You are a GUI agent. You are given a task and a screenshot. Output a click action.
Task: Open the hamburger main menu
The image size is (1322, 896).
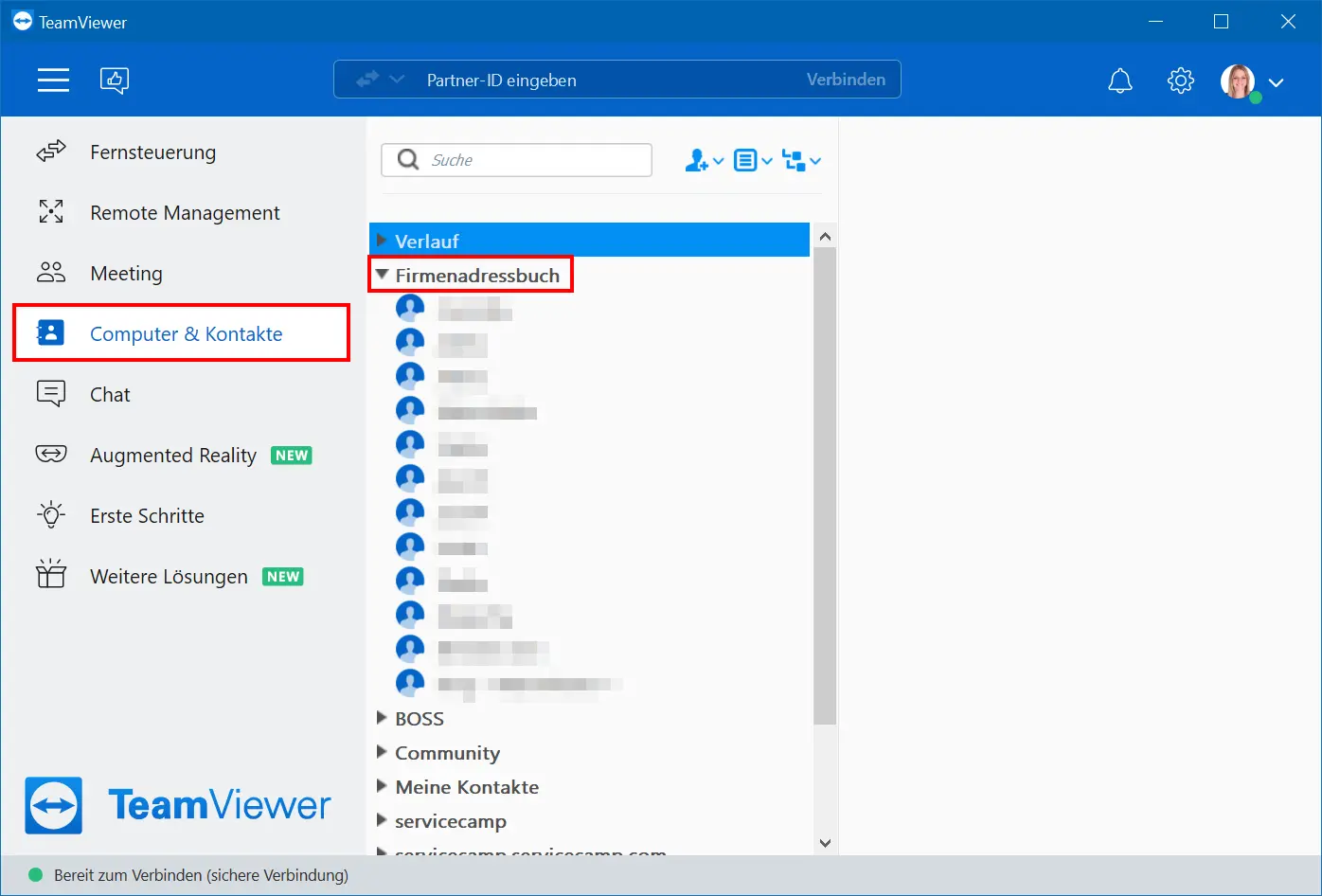click(x=53, y=81)
